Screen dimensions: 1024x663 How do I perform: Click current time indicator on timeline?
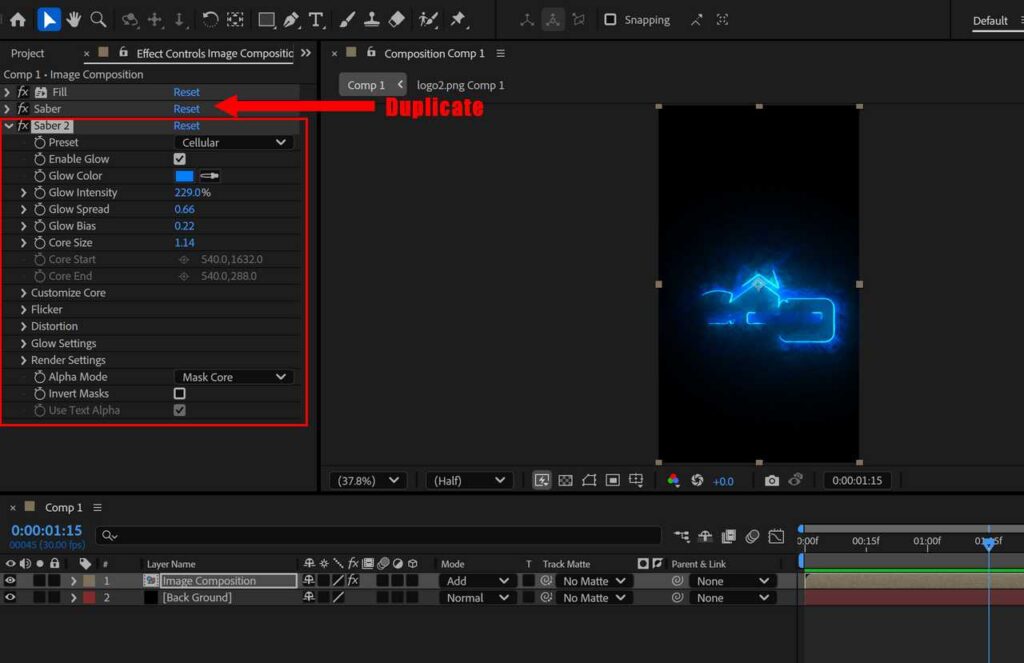[x=989, y=542]
